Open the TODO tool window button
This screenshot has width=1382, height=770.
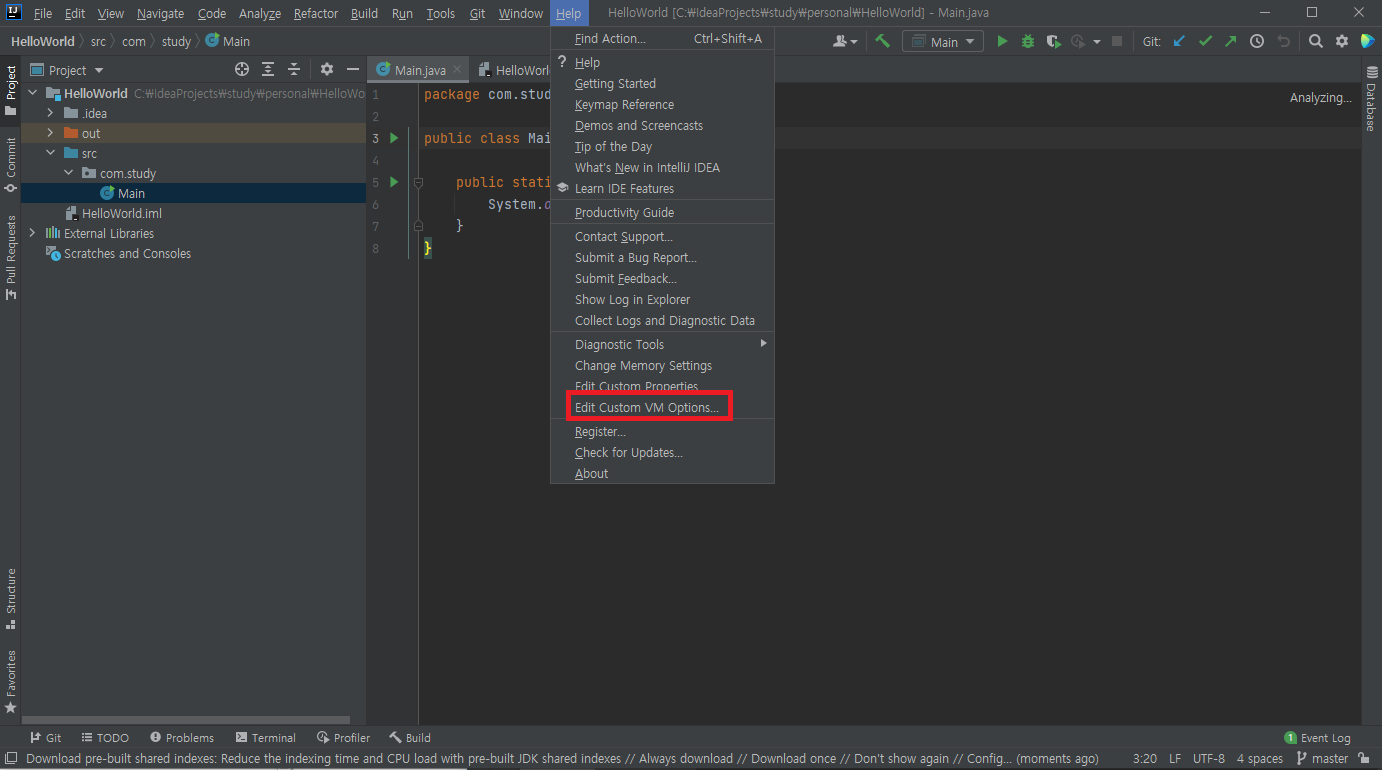(x=104, y=738)
